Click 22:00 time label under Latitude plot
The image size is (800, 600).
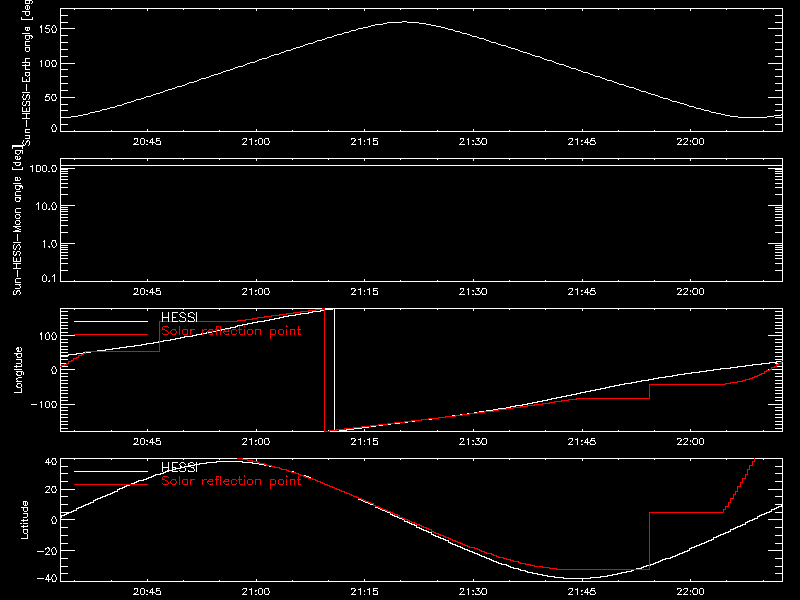pos(690,592)
